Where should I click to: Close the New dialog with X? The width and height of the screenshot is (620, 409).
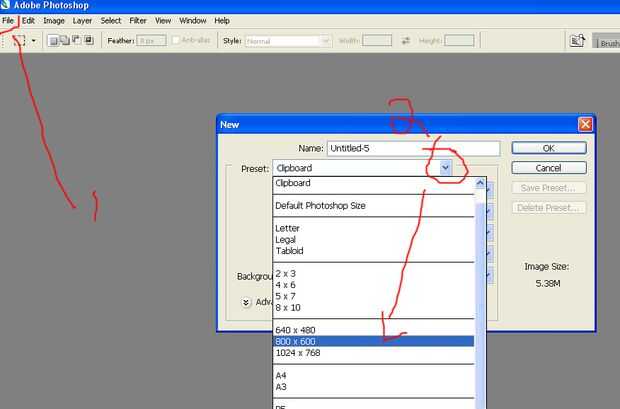coord(585,125)
